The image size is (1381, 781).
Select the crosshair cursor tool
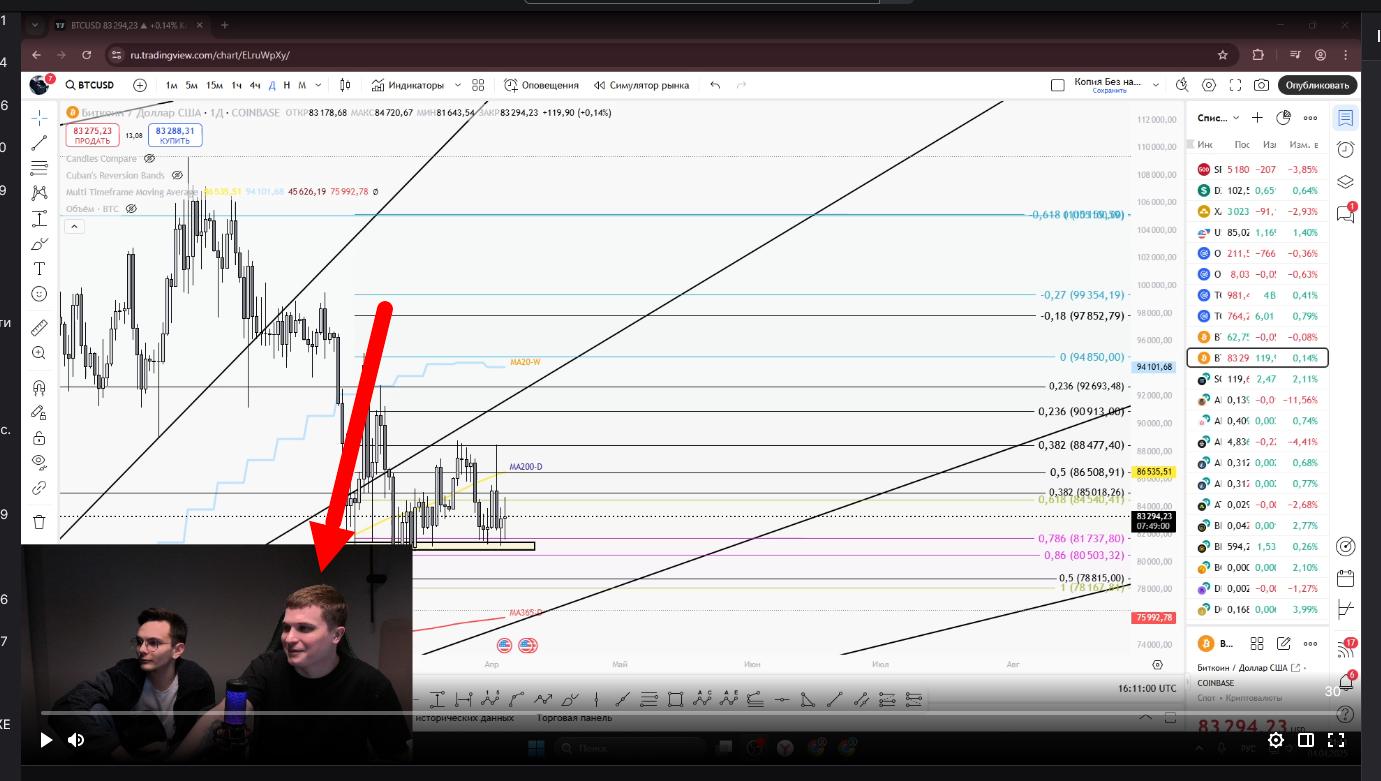pyautogui.click(x=39, y=118)
